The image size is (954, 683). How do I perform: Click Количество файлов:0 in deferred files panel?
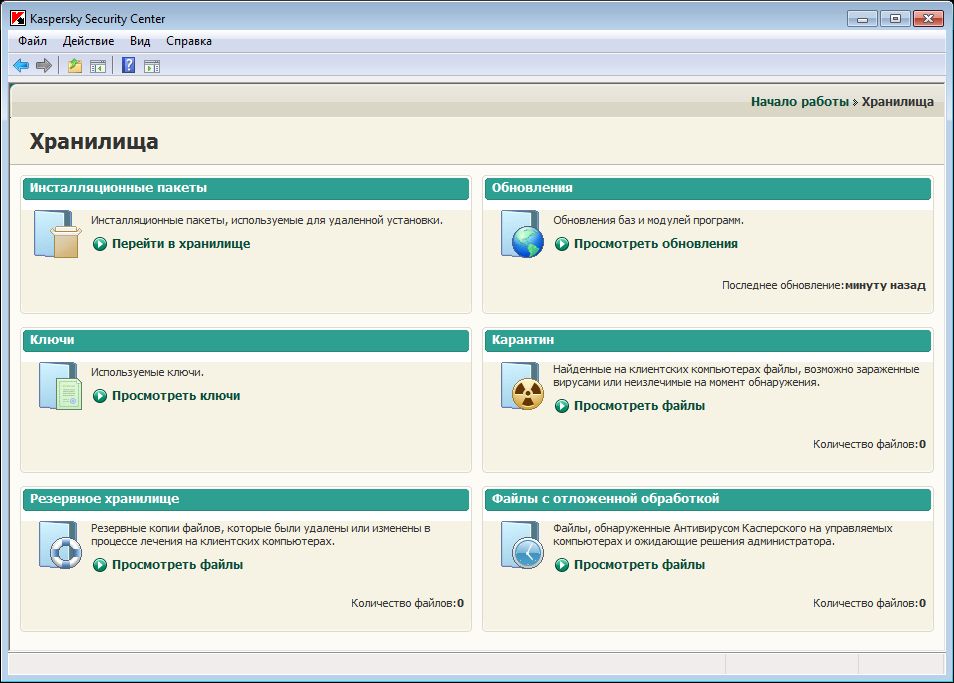(869, 603)
